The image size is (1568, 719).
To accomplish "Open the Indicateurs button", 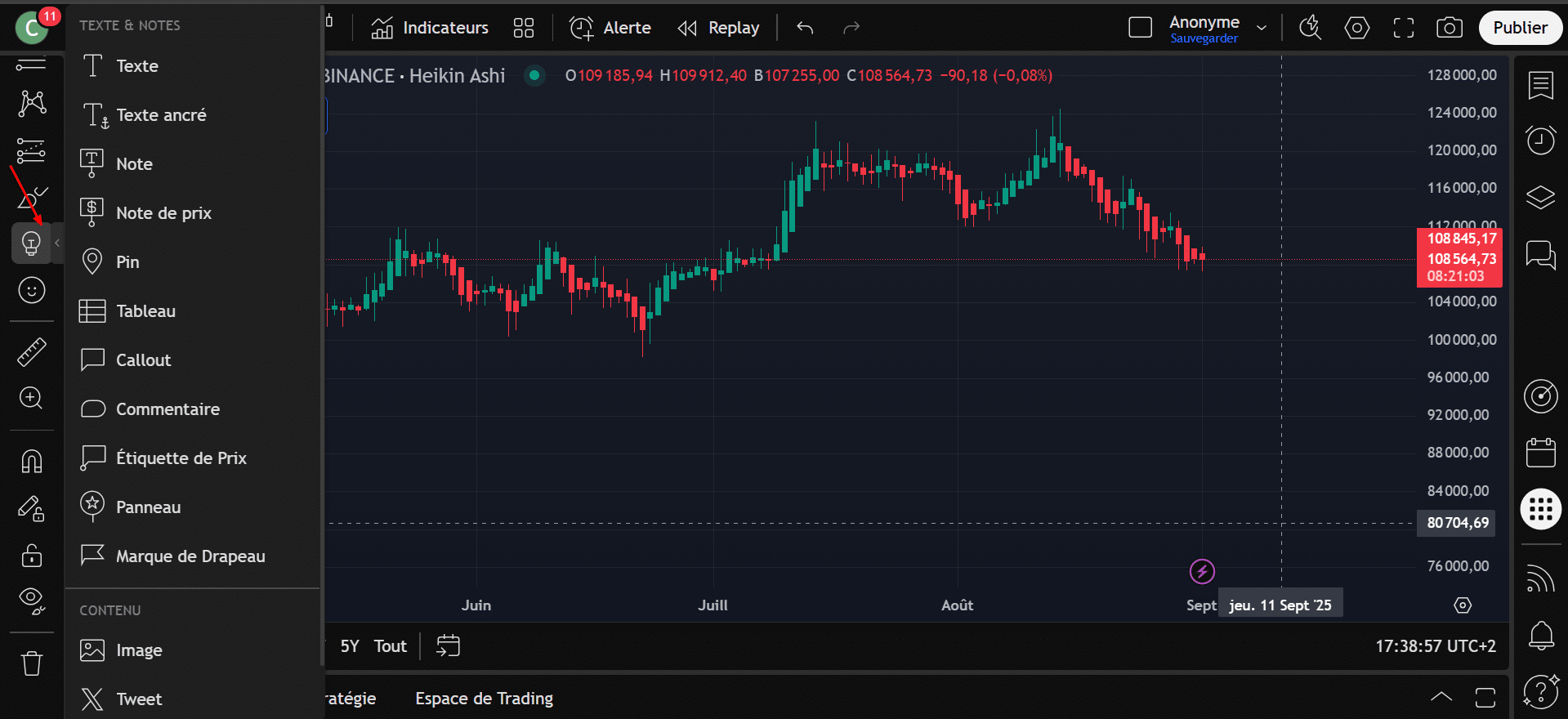I will (430, 28).
